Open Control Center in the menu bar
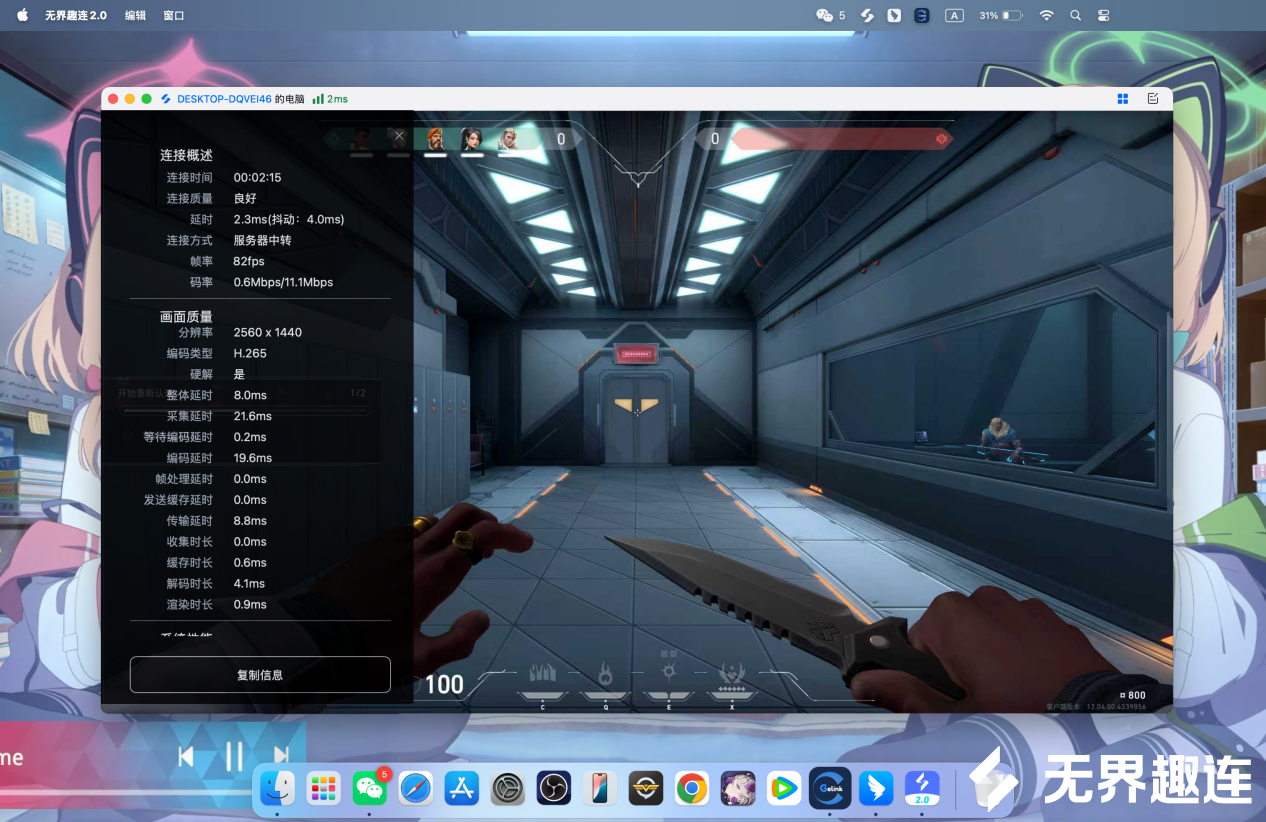 [x=1104, y=15]
